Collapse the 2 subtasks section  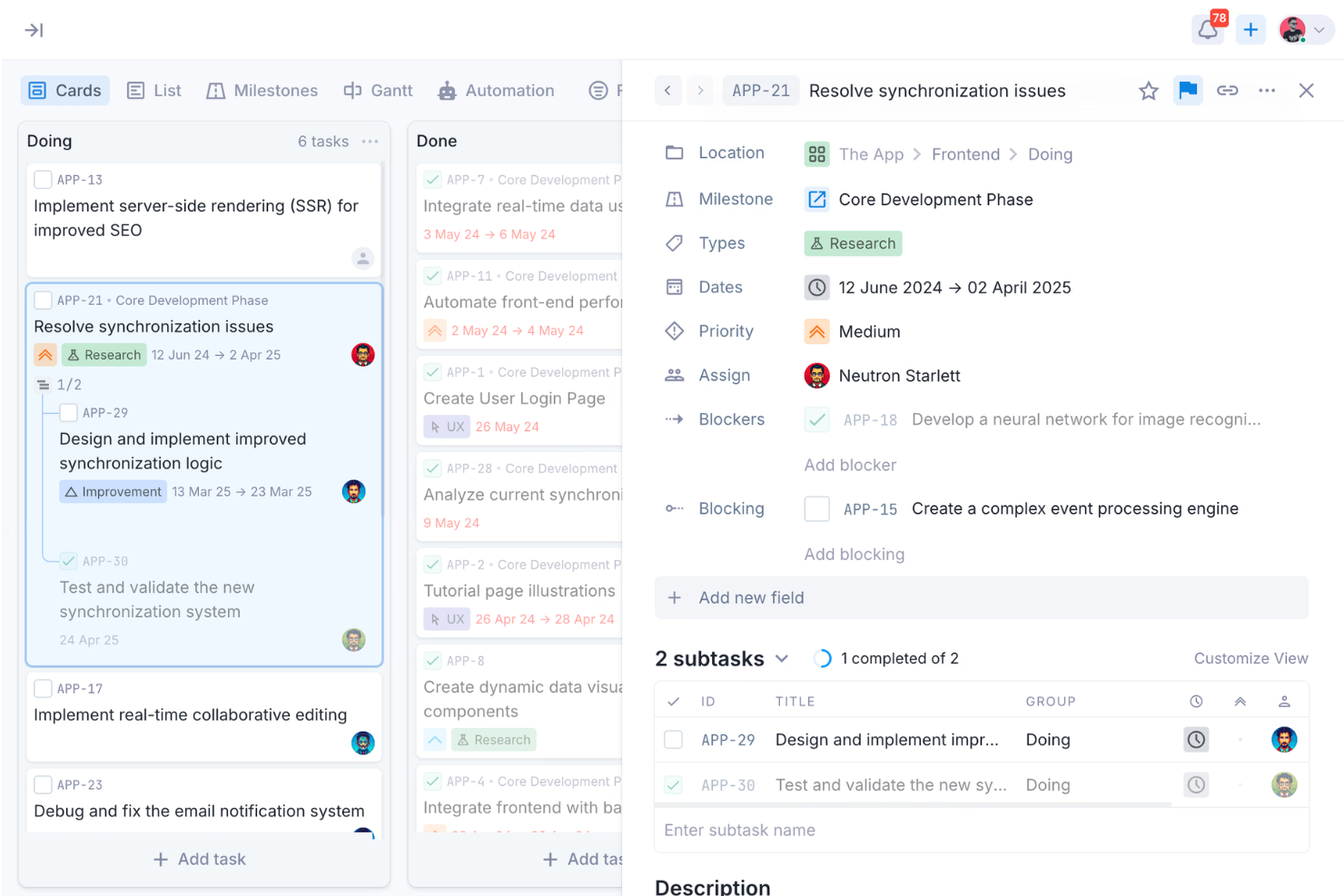(x=783, y=658)
